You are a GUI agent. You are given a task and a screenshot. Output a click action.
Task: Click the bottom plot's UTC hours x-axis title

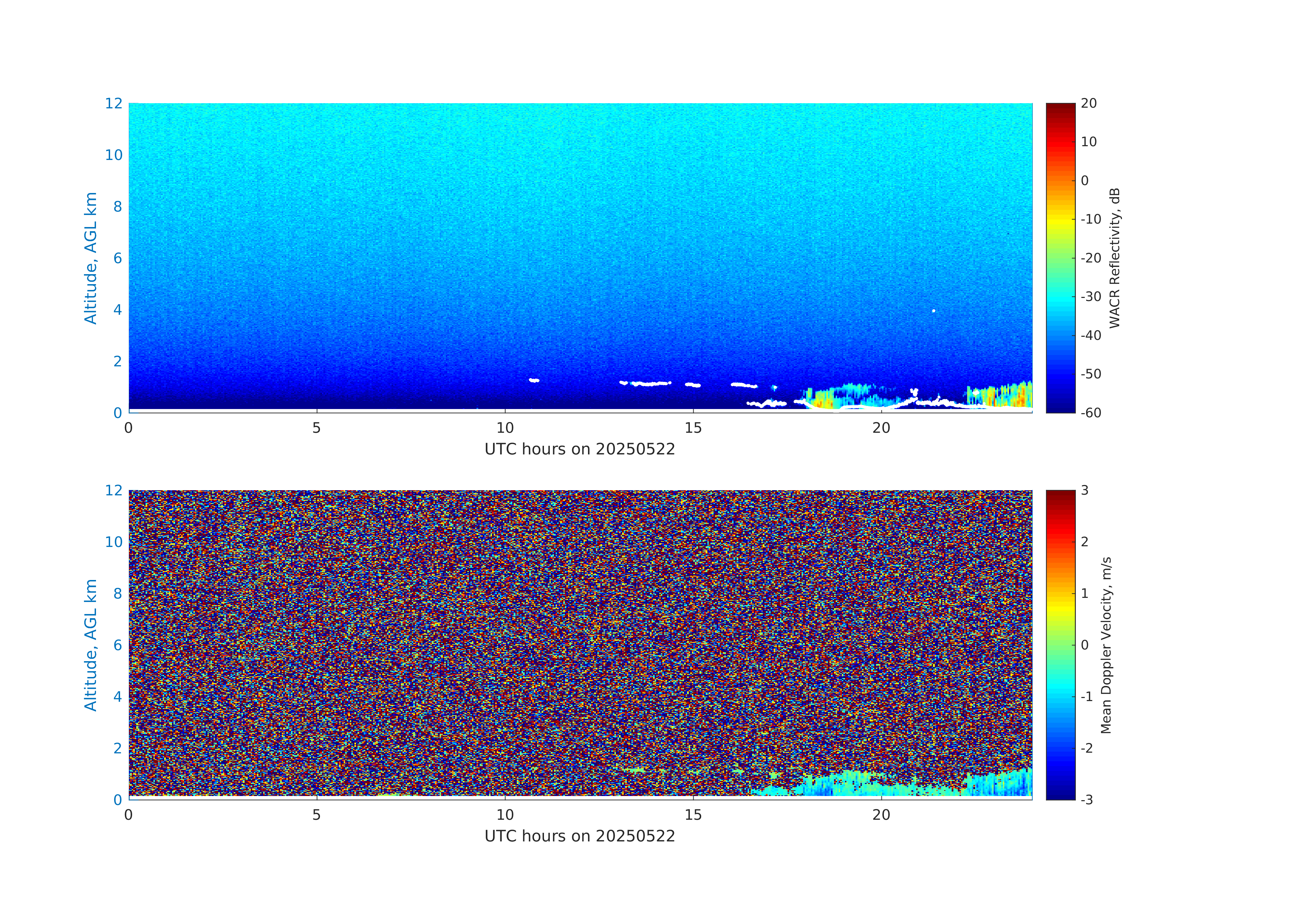pos(579,836)
